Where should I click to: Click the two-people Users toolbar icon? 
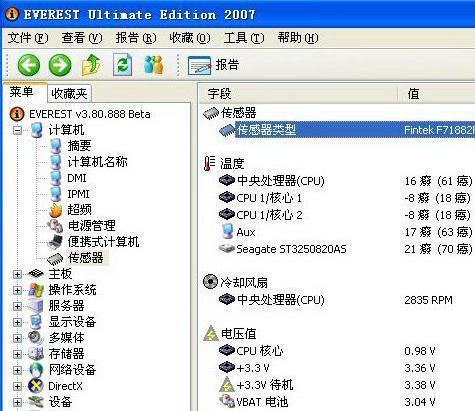point(154,65)
